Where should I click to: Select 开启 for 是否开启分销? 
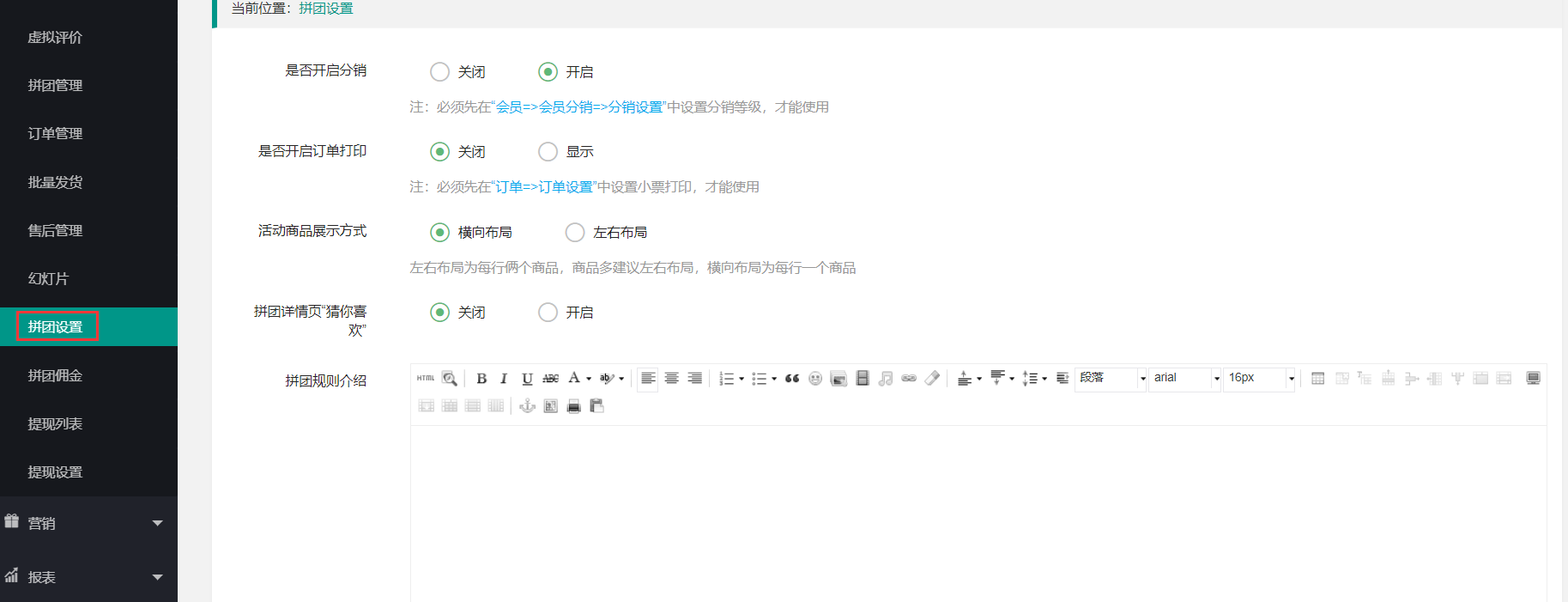(548, 72)
